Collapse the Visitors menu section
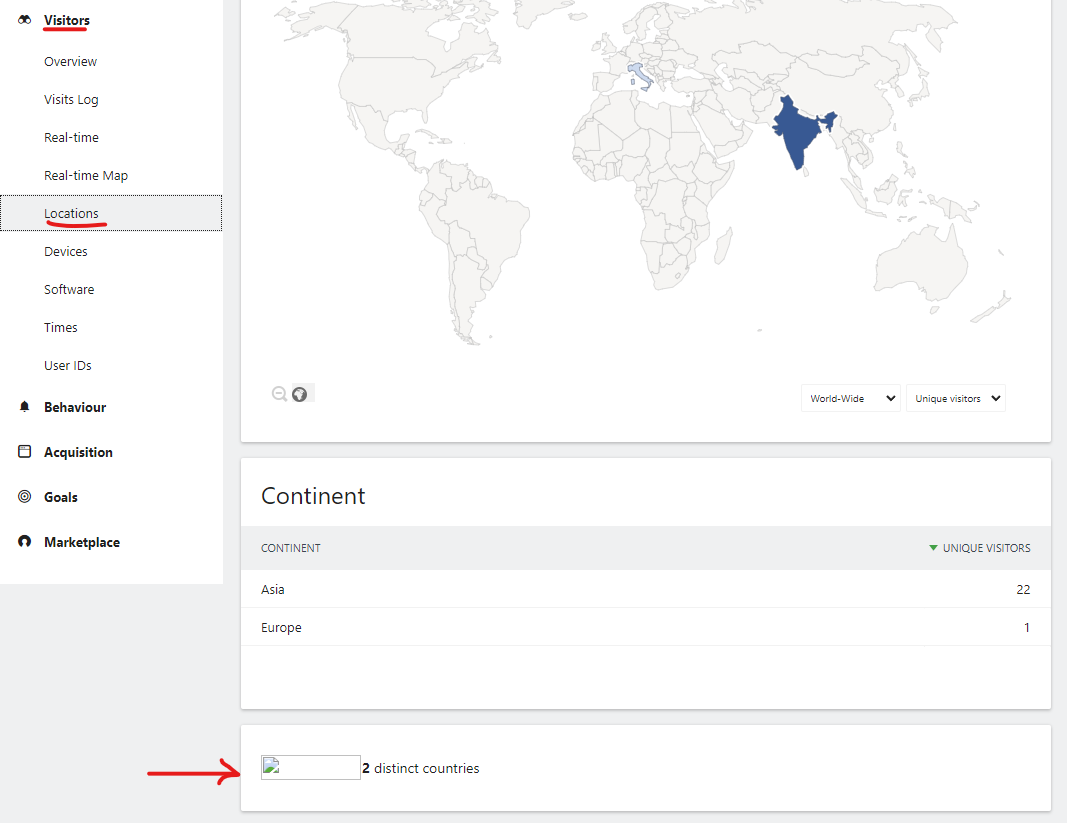This screenshot has height=823, width=1067. 67,20
